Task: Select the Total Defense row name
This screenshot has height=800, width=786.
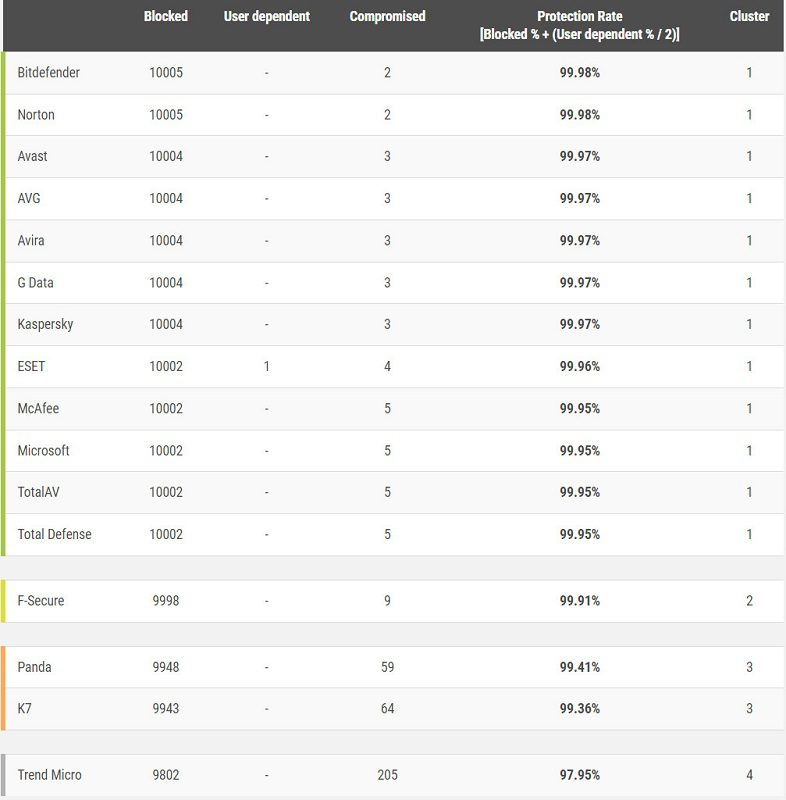Action: pyautogui.click(x=55, y=534)
